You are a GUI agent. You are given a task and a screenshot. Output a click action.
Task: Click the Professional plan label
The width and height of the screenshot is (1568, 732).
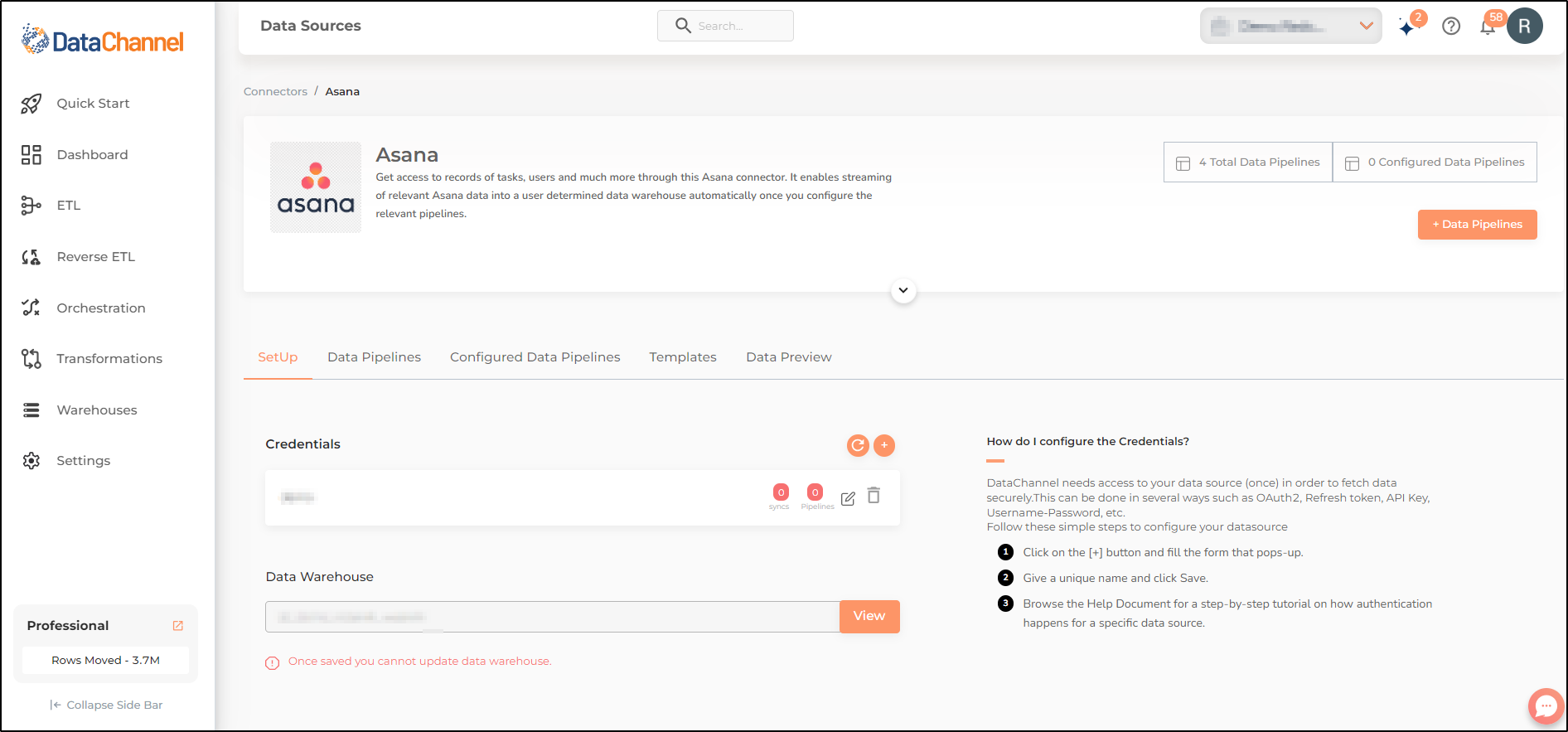coord(68,626)
